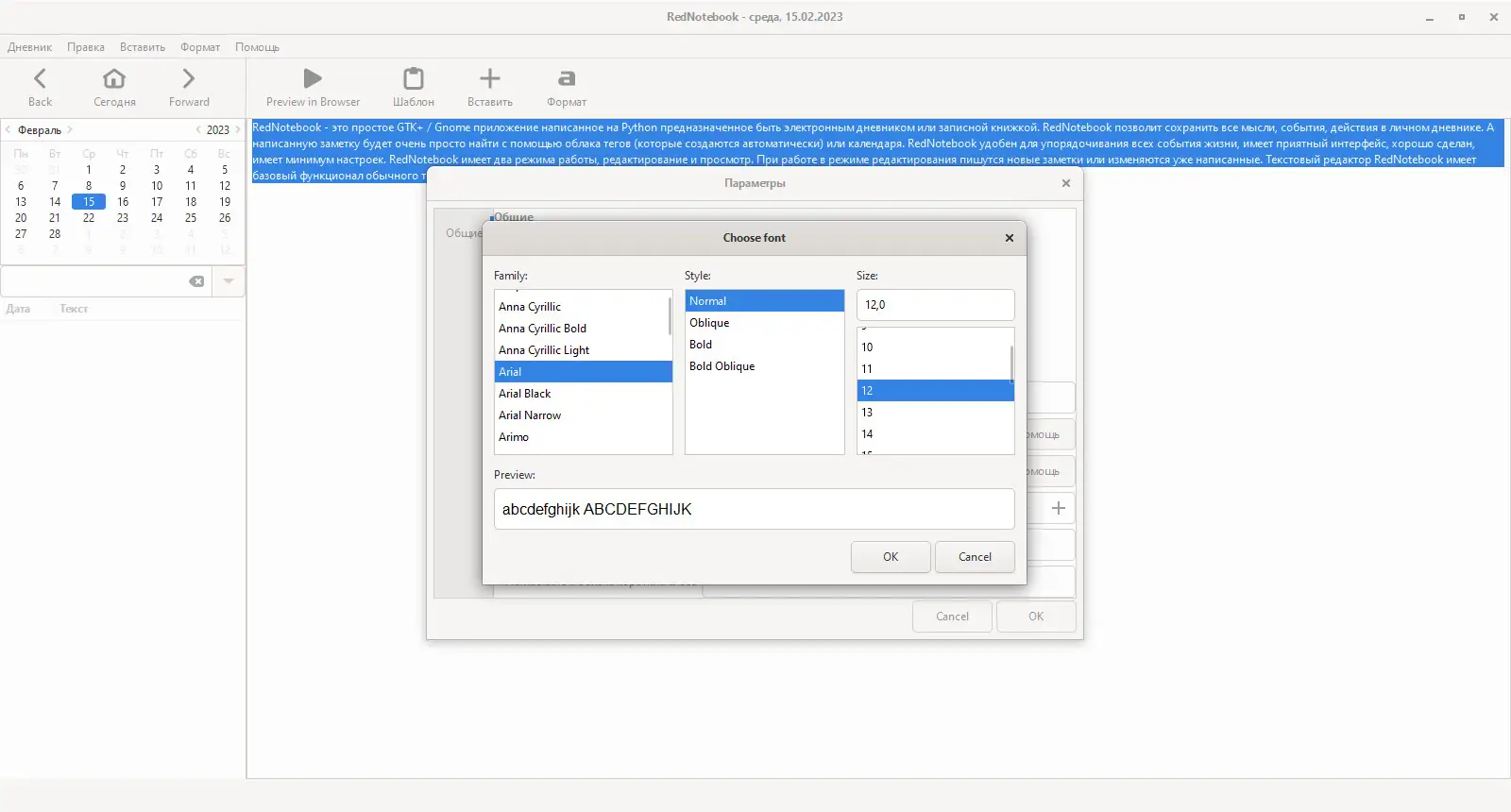Open the Вставить menu in the menu bar
The height and width of the screenshot is (812, 1511).
(143, 47)
